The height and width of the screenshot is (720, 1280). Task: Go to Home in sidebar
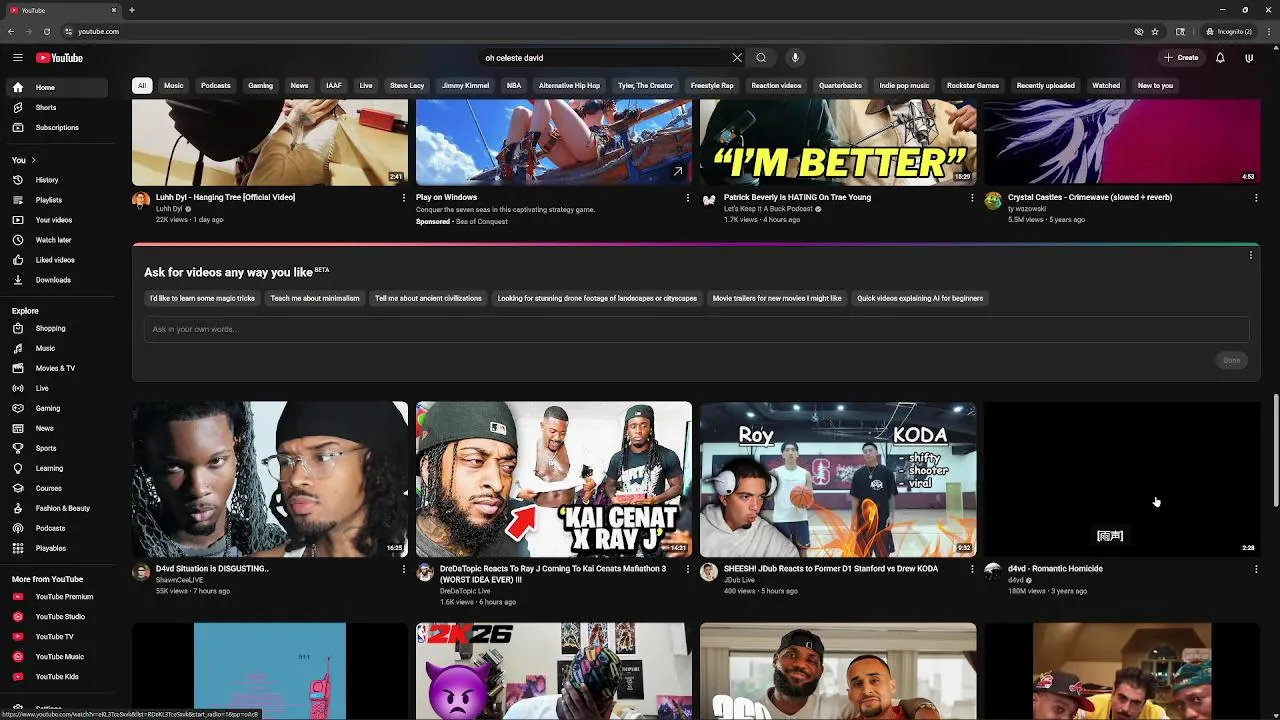[56, 87]
